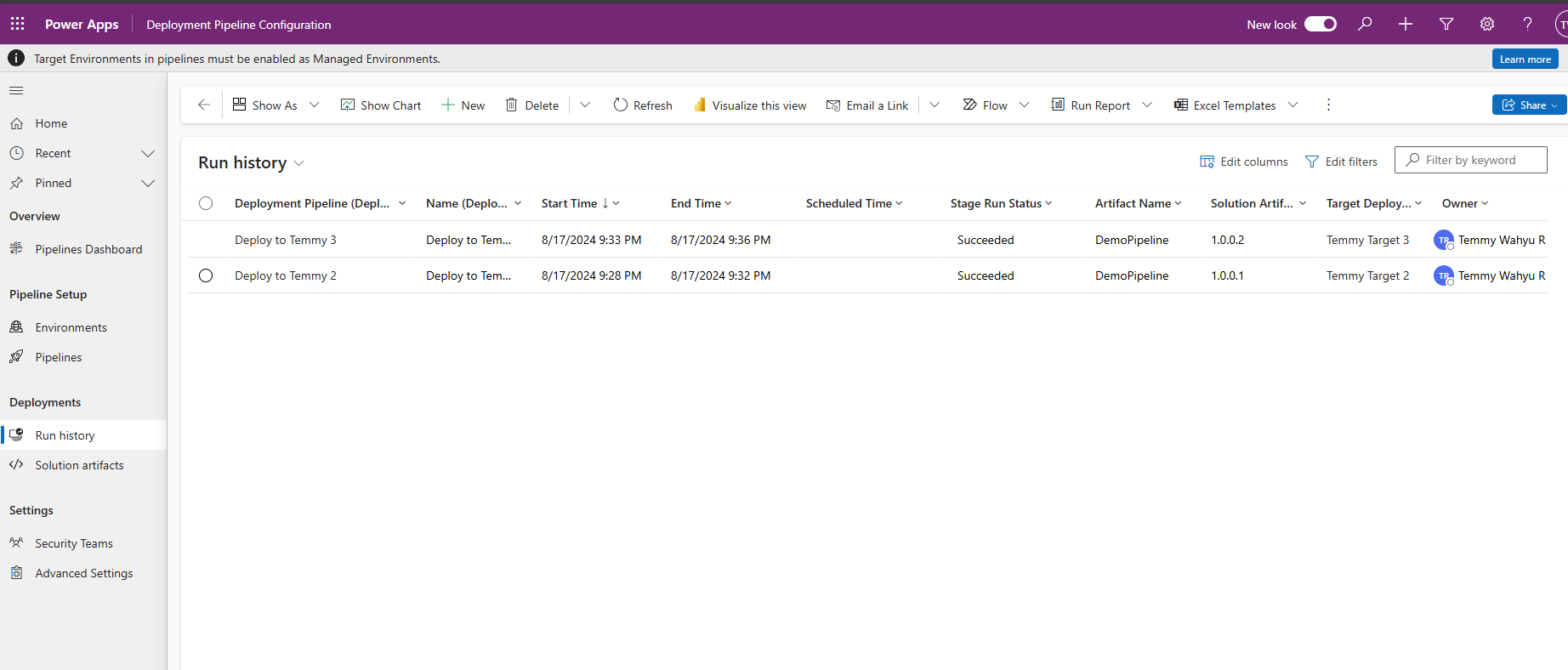Click the information icon in notification bar

click(x=16, y=58)
